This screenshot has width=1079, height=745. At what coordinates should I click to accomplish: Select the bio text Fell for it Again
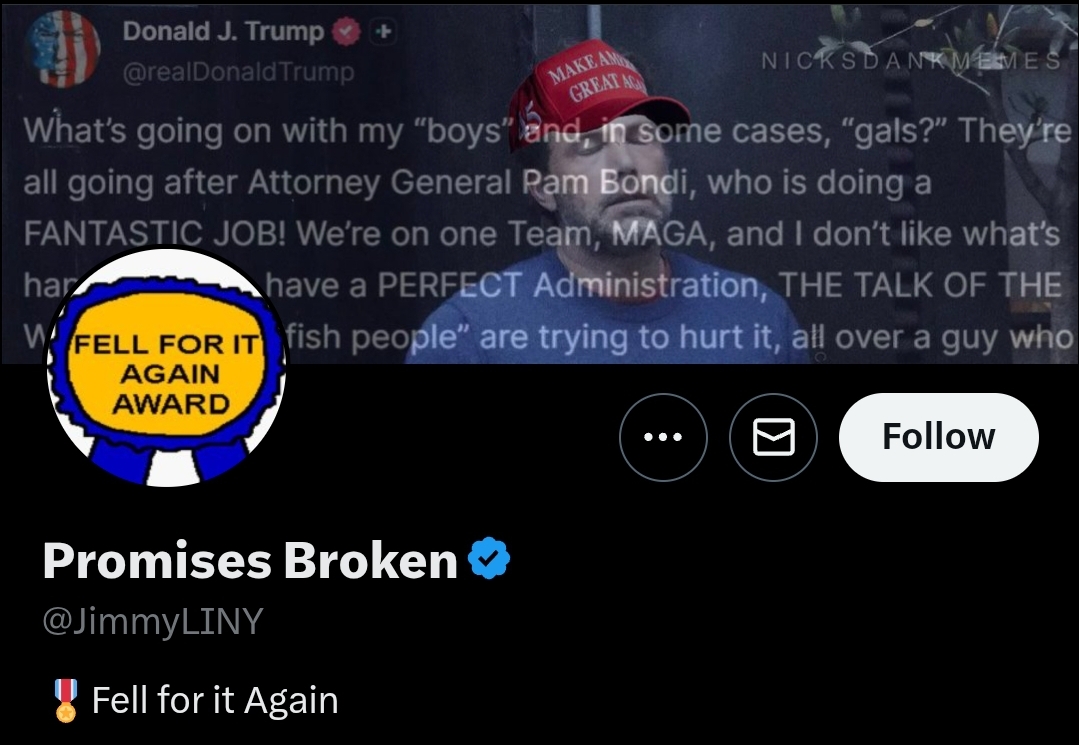[x=215, y=700]
